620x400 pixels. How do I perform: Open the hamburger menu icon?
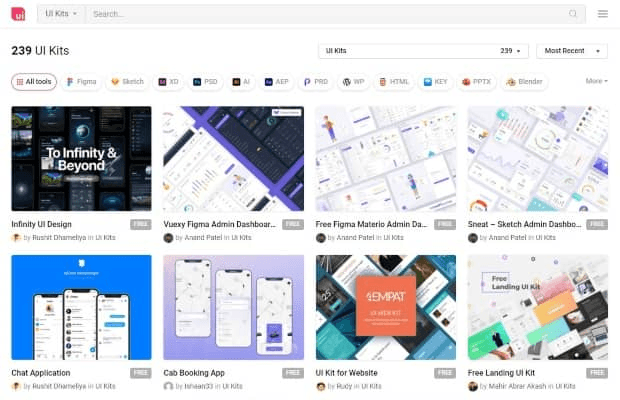pyautogui.click(x=603, y=14)
